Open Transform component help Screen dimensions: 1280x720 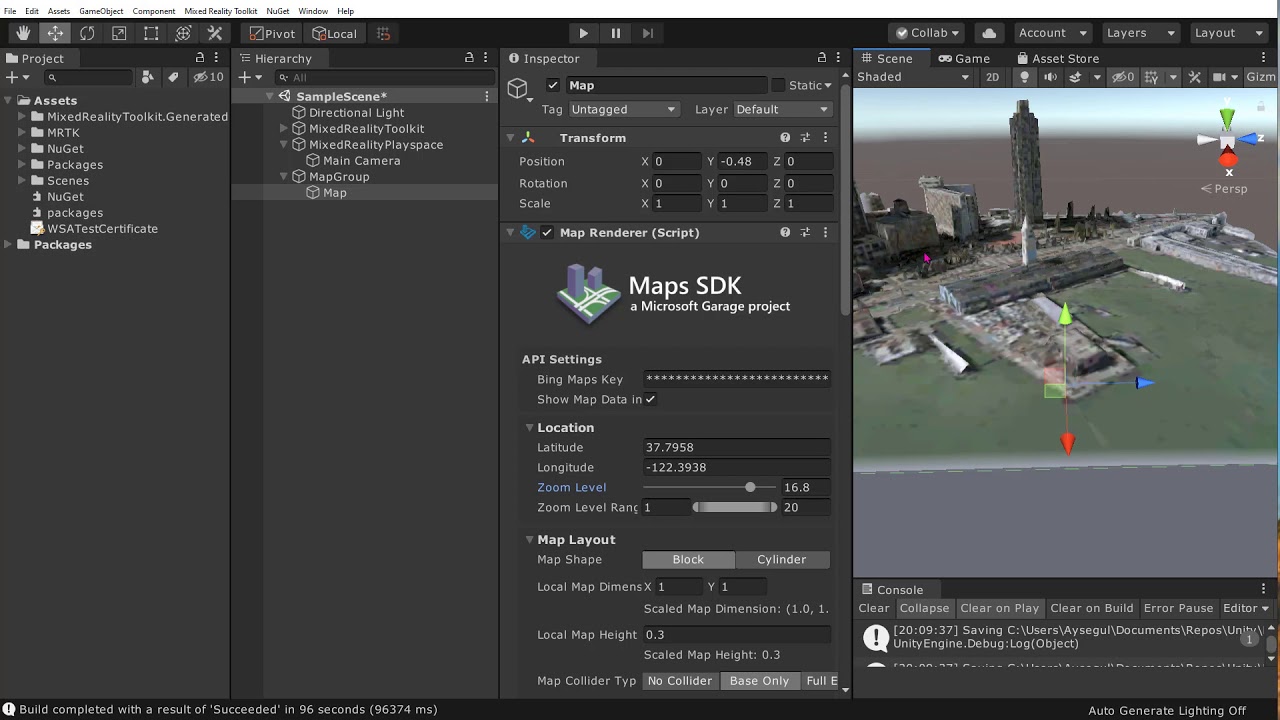tap(785, 138)
